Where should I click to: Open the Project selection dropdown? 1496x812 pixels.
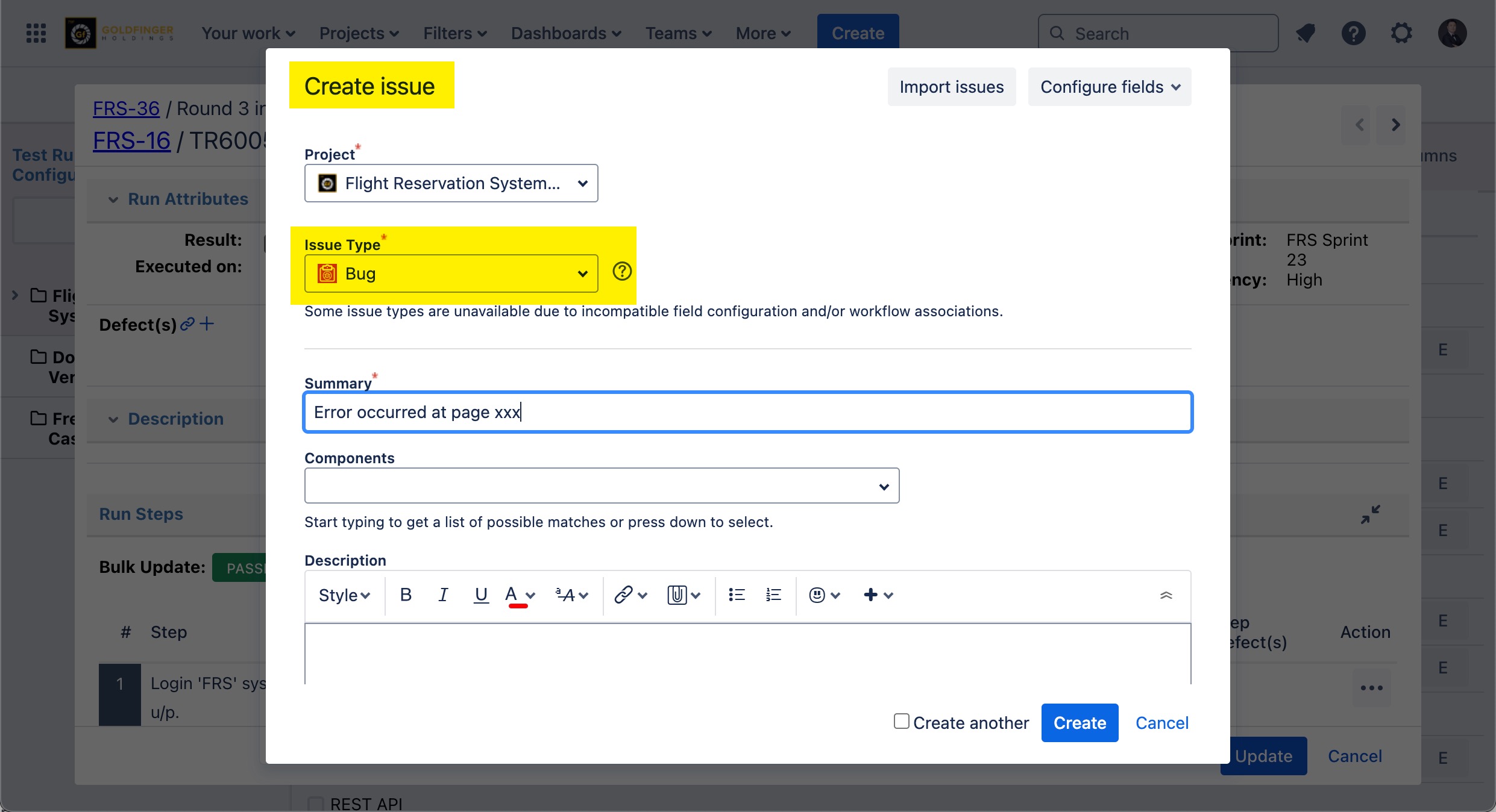pos(451,183)
